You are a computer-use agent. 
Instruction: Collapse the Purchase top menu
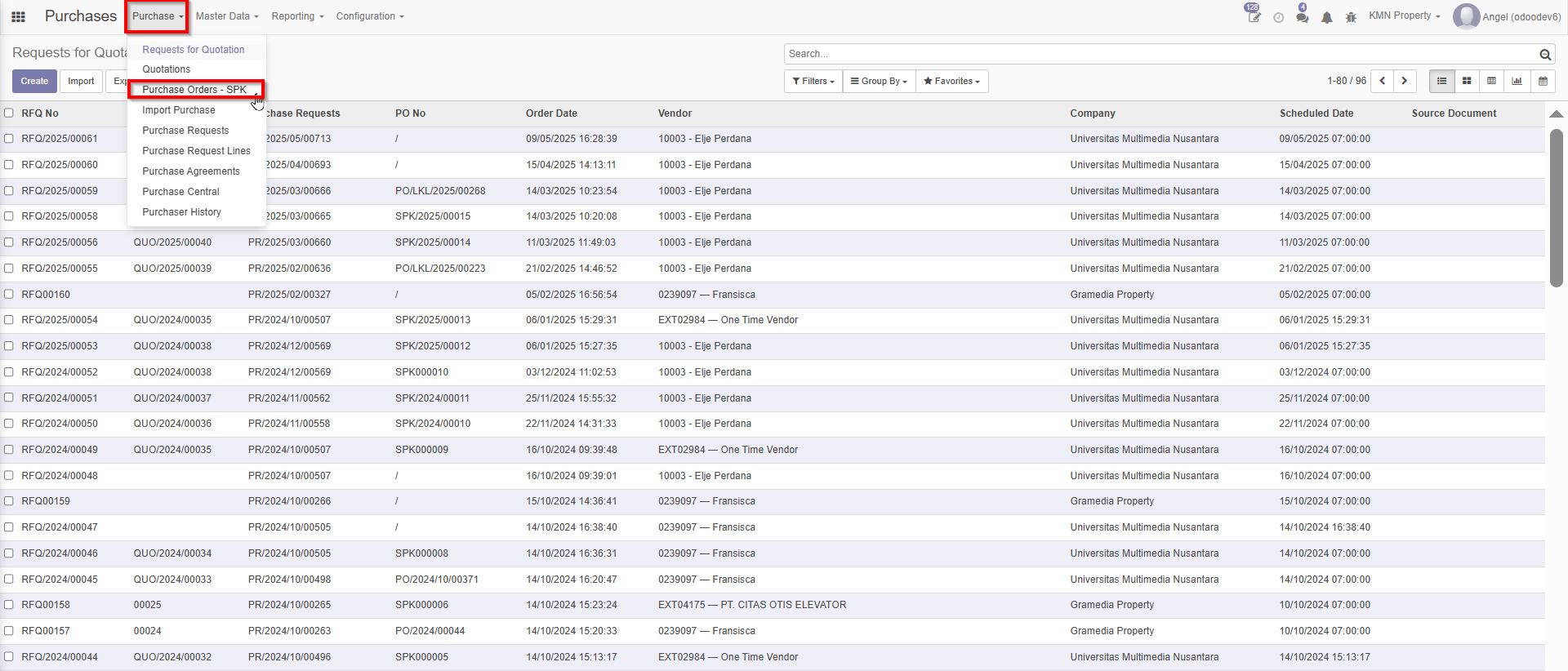(x=158, y=16)
